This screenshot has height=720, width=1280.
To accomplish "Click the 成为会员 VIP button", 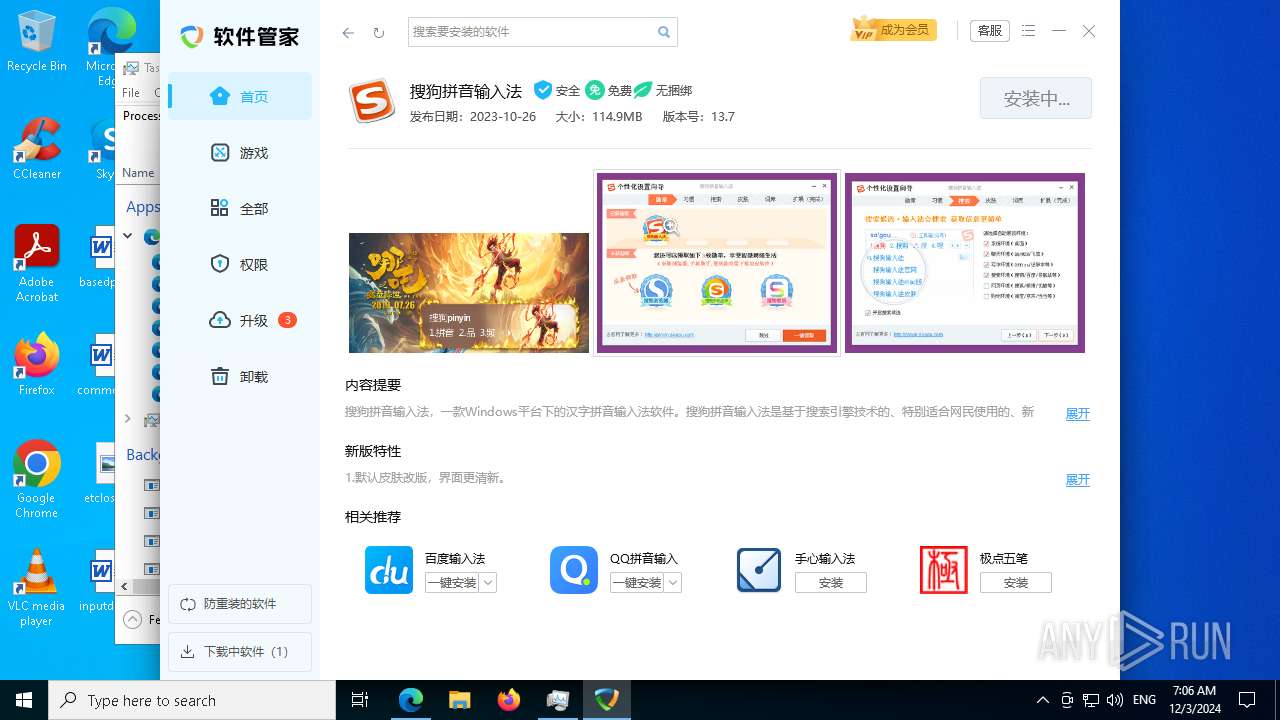I will [893, 30].
